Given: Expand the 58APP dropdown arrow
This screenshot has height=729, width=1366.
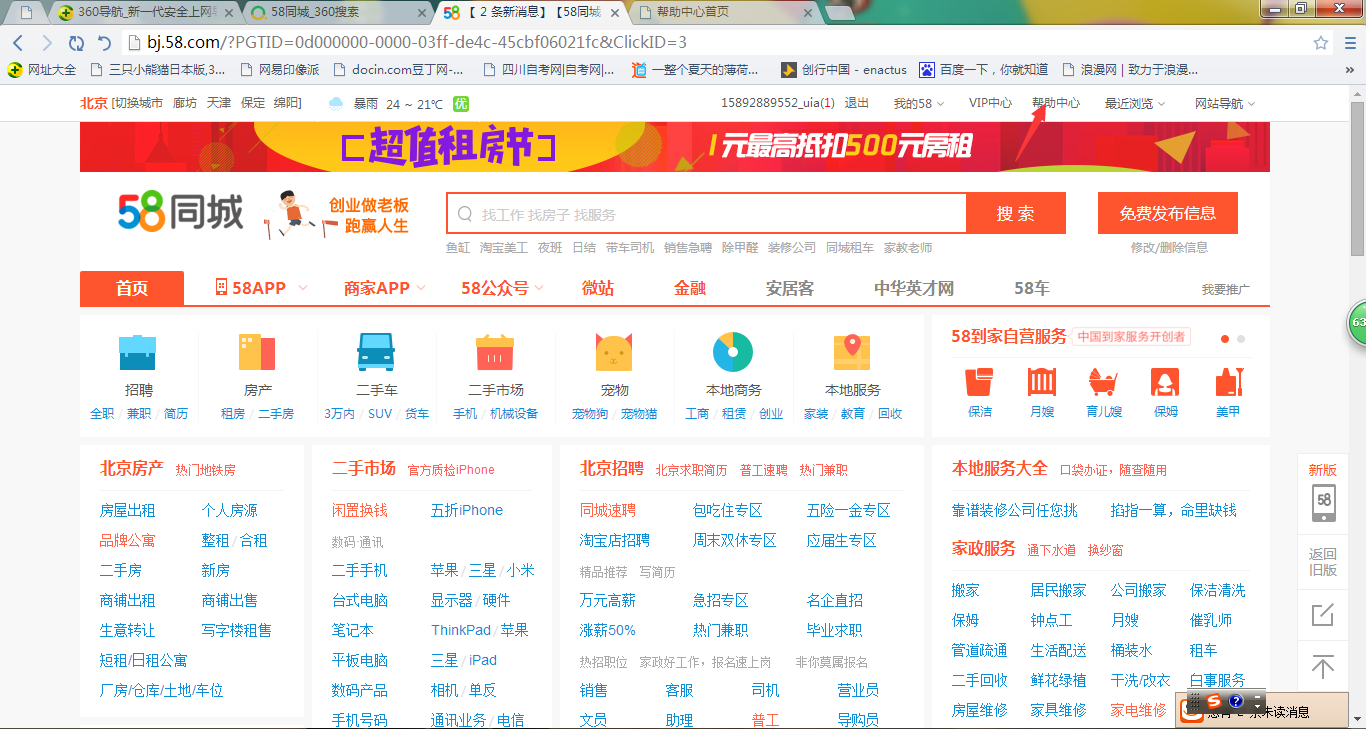Looking at the screenshot, I should point(303,288).
